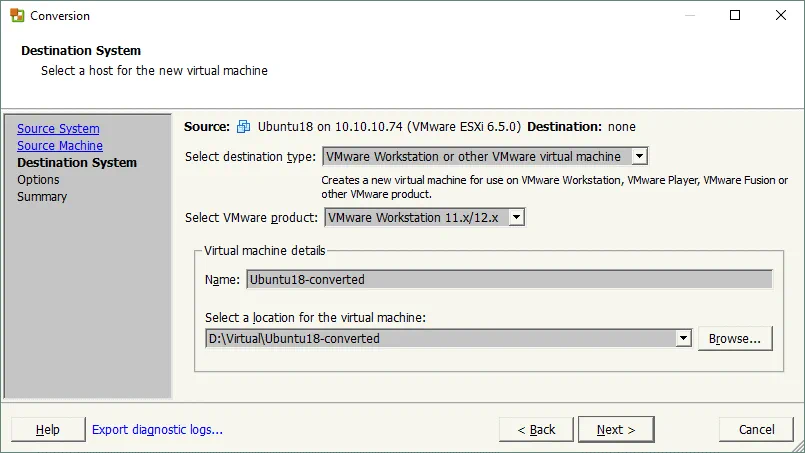Close the Conversion wizard window
The image size is (805, 453).
780,15
